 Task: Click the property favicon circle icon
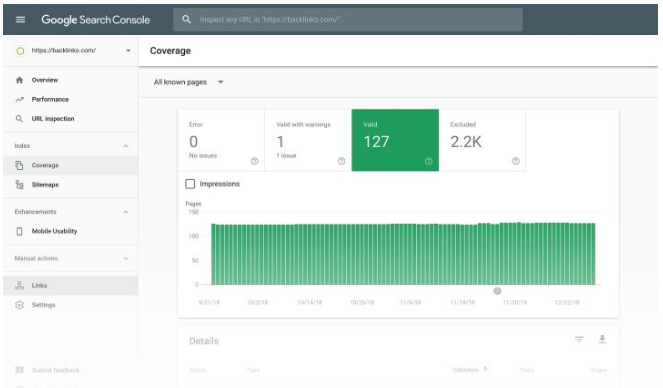(20, 51)
